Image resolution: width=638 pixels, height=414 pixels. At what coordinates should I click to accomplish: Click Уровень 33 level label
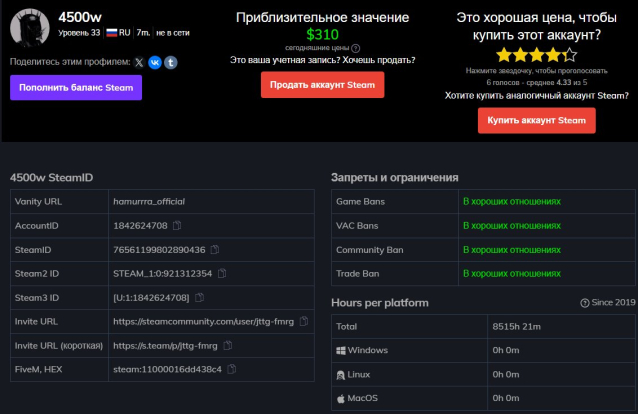(x=79, y=33)
